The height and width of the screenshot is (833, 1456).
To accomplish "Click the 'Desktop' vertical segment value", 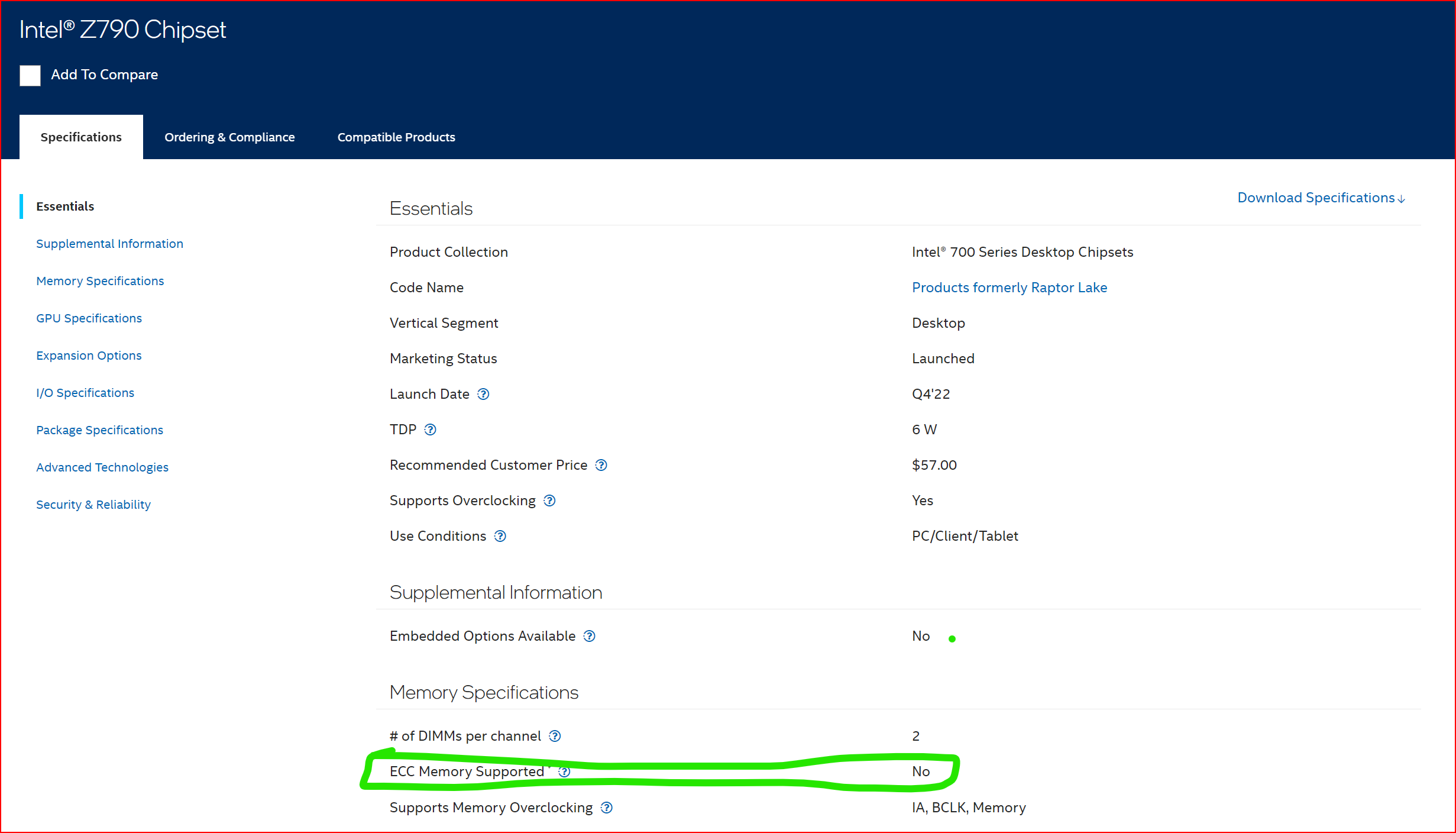I will (x=939, y=323).
